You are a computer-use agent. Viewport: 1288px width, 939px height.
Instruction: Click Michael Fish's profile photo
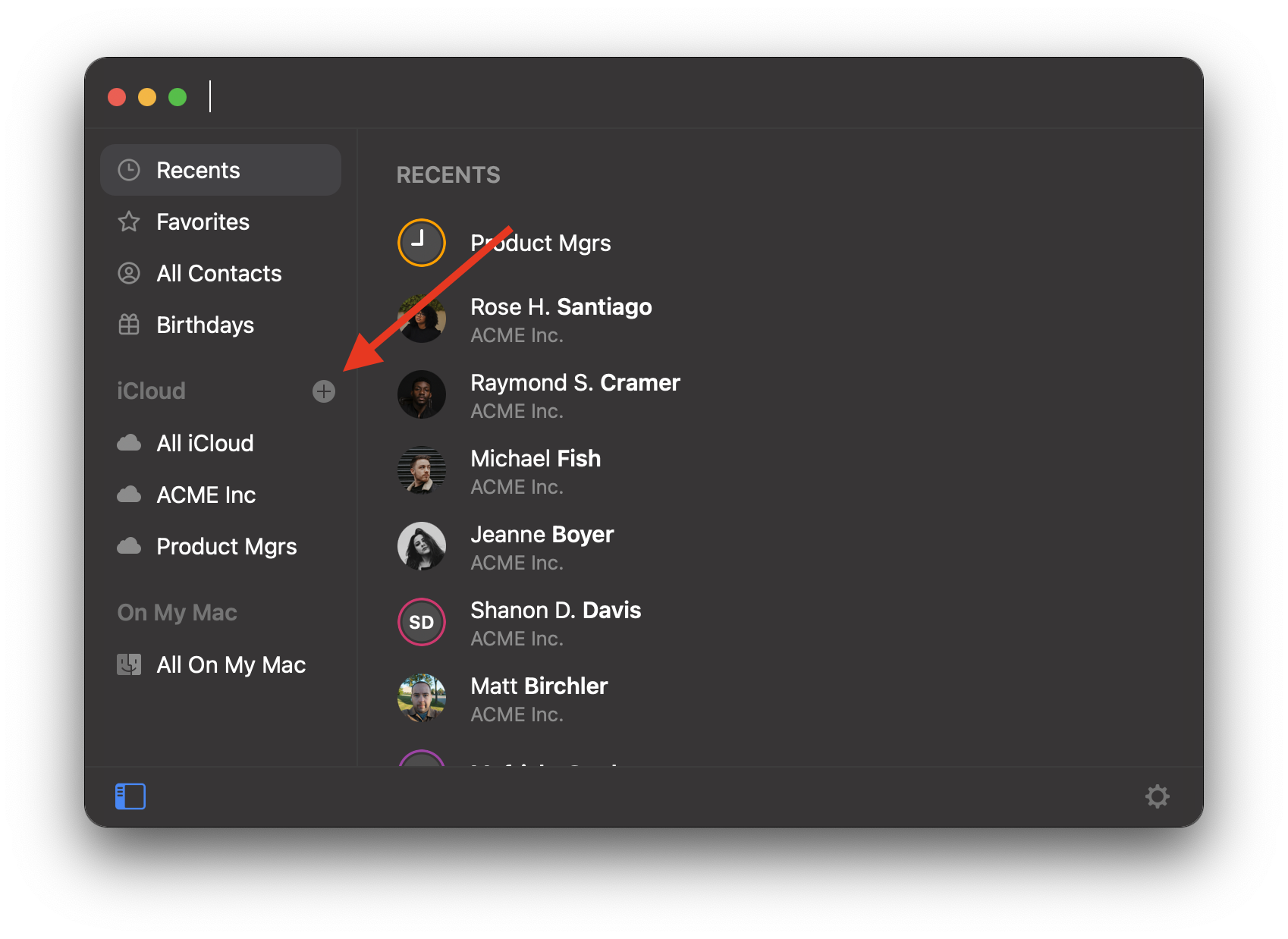click(422, 470)
